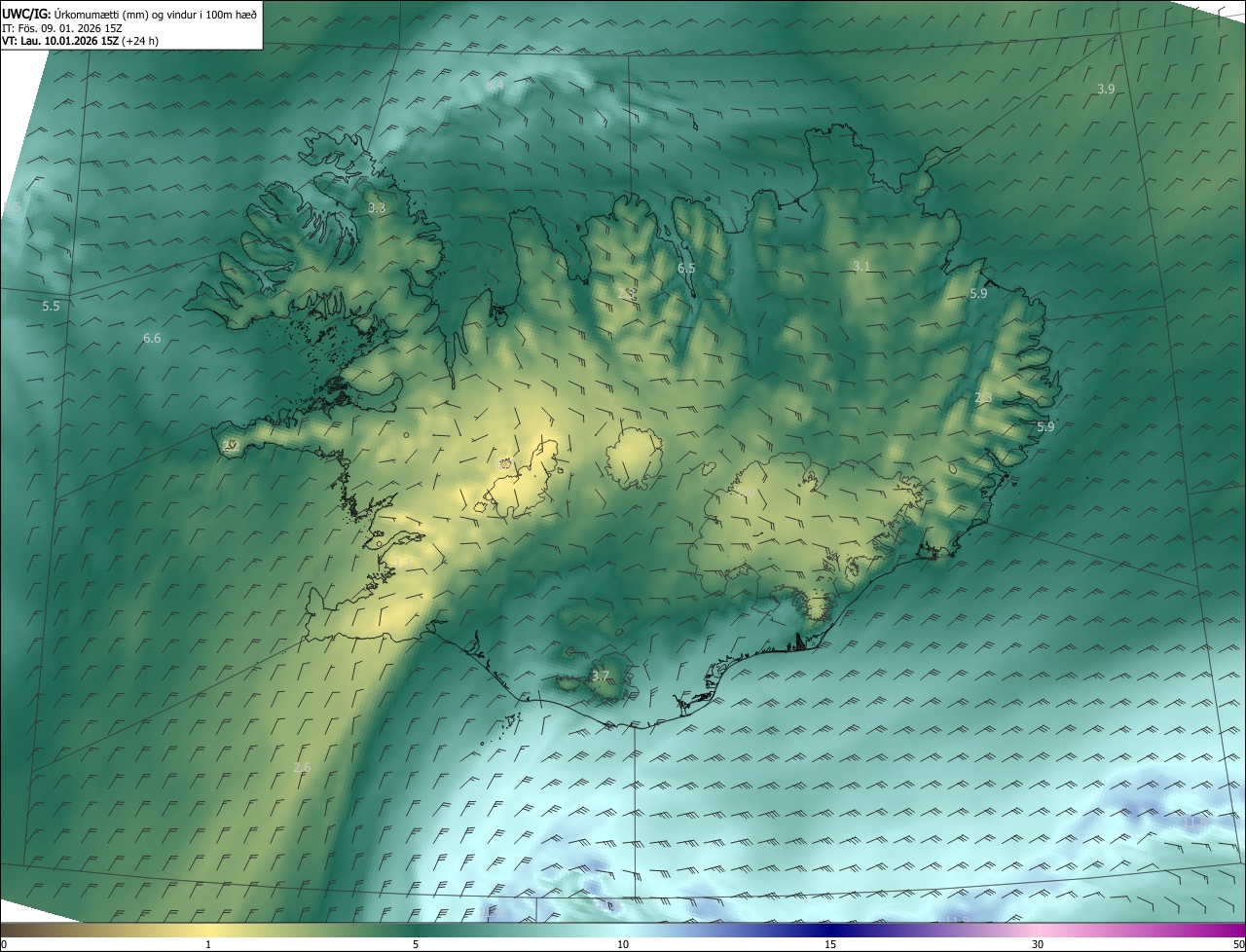1246x952 pixels.
Task: Click the 6.5 value label
Action: point(686,267)
